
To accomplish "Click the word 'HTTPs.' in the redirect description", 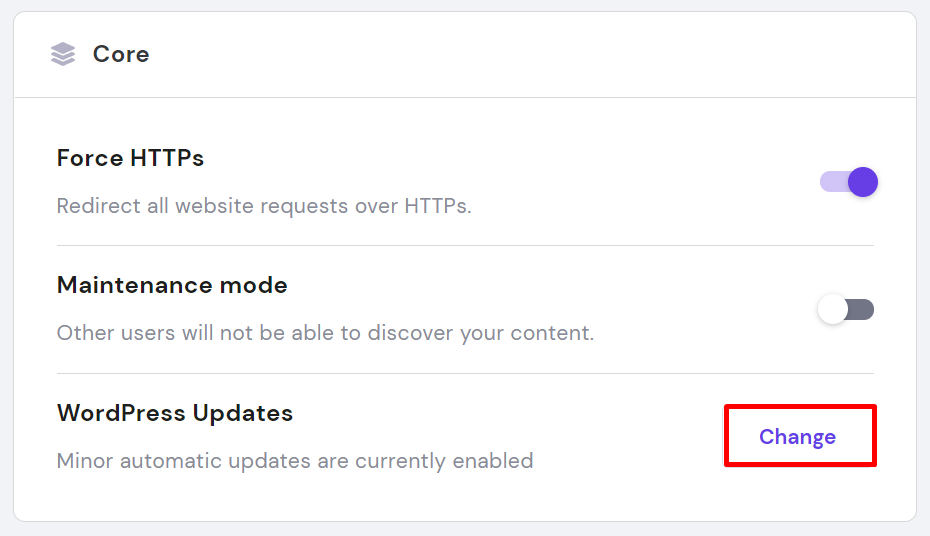I will click(437, 206).
